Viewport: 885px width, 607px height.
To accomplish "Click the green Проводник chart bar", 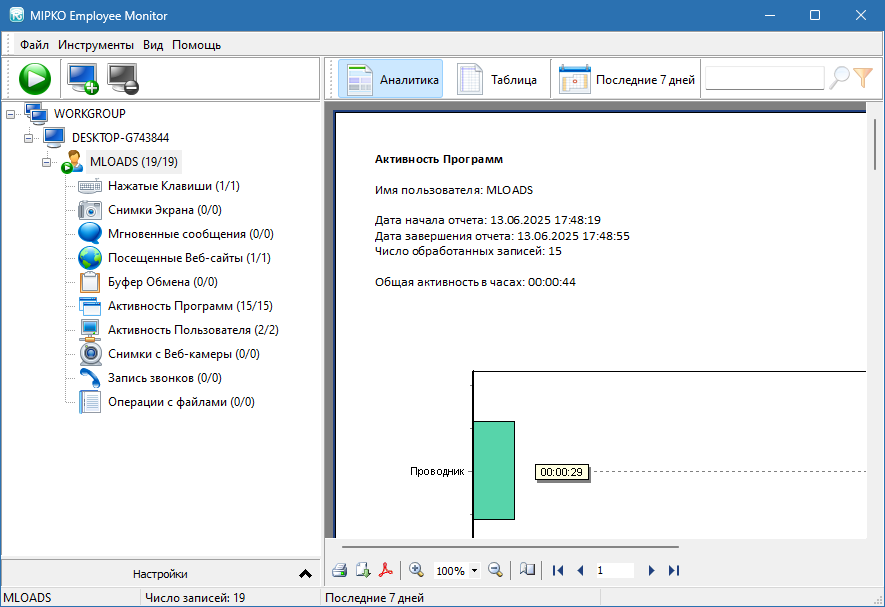I will tap(494, 470).
